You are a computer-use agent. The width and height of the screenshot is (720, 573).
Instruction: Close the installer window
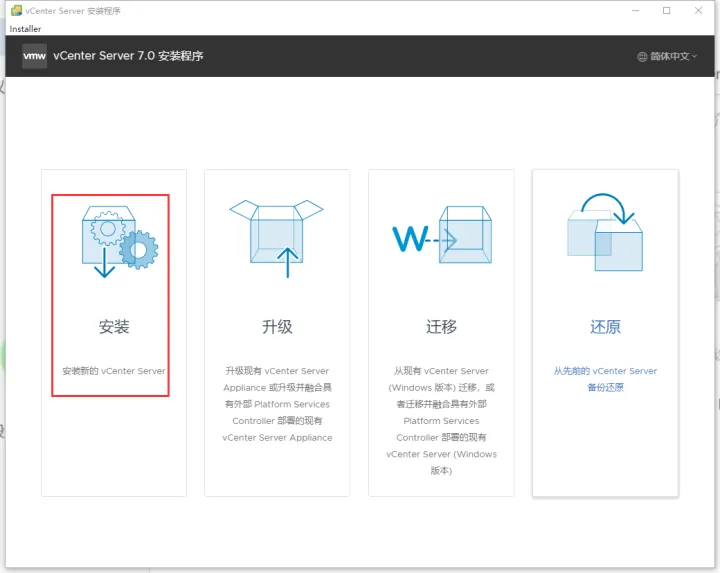point(698,11)
